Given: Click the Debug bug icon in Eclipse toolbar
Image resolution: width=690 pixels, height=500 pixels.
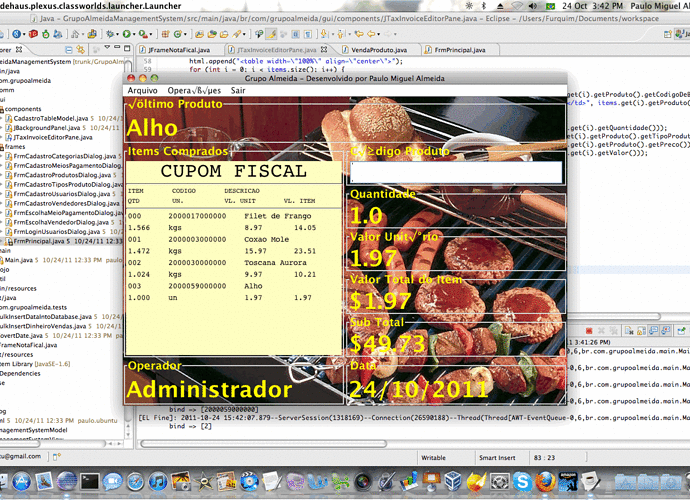Looking at the screenshot, I should [110, 34].
